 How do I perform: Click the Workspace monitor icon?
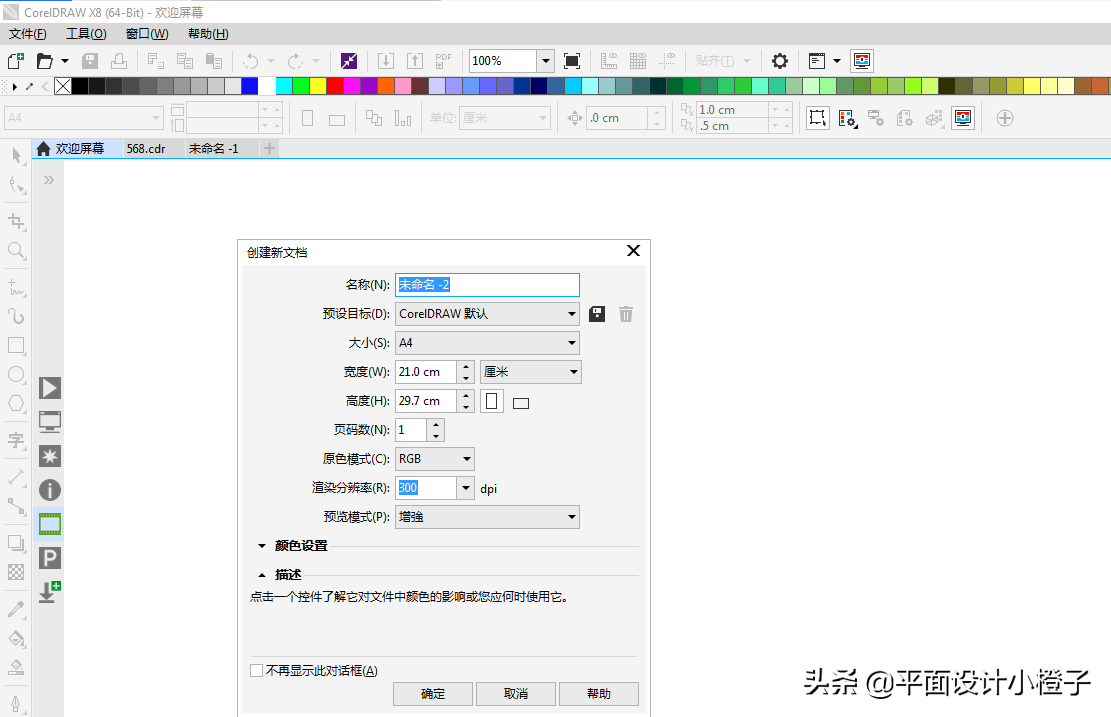(50, 422)
